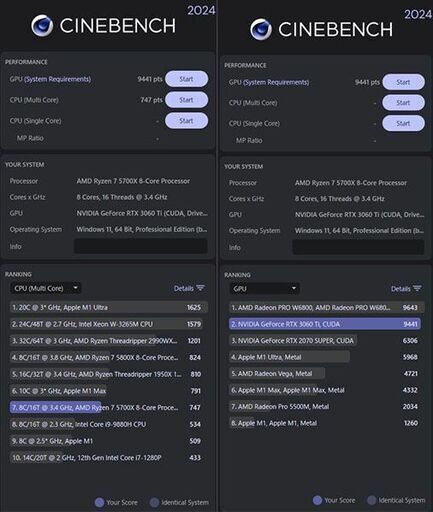The width and height of the screenshot is (433, 512).
Task: Select AMD Ryzen 7 5800X ranking row
Action: [x=109, y=357]
